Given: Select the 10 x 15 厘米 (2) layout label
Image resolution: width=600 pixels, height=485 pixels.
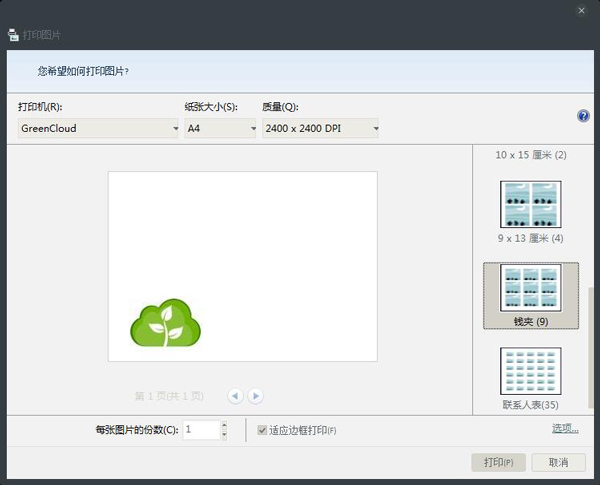Looking at the screenshot, I should tap(531, 155).
